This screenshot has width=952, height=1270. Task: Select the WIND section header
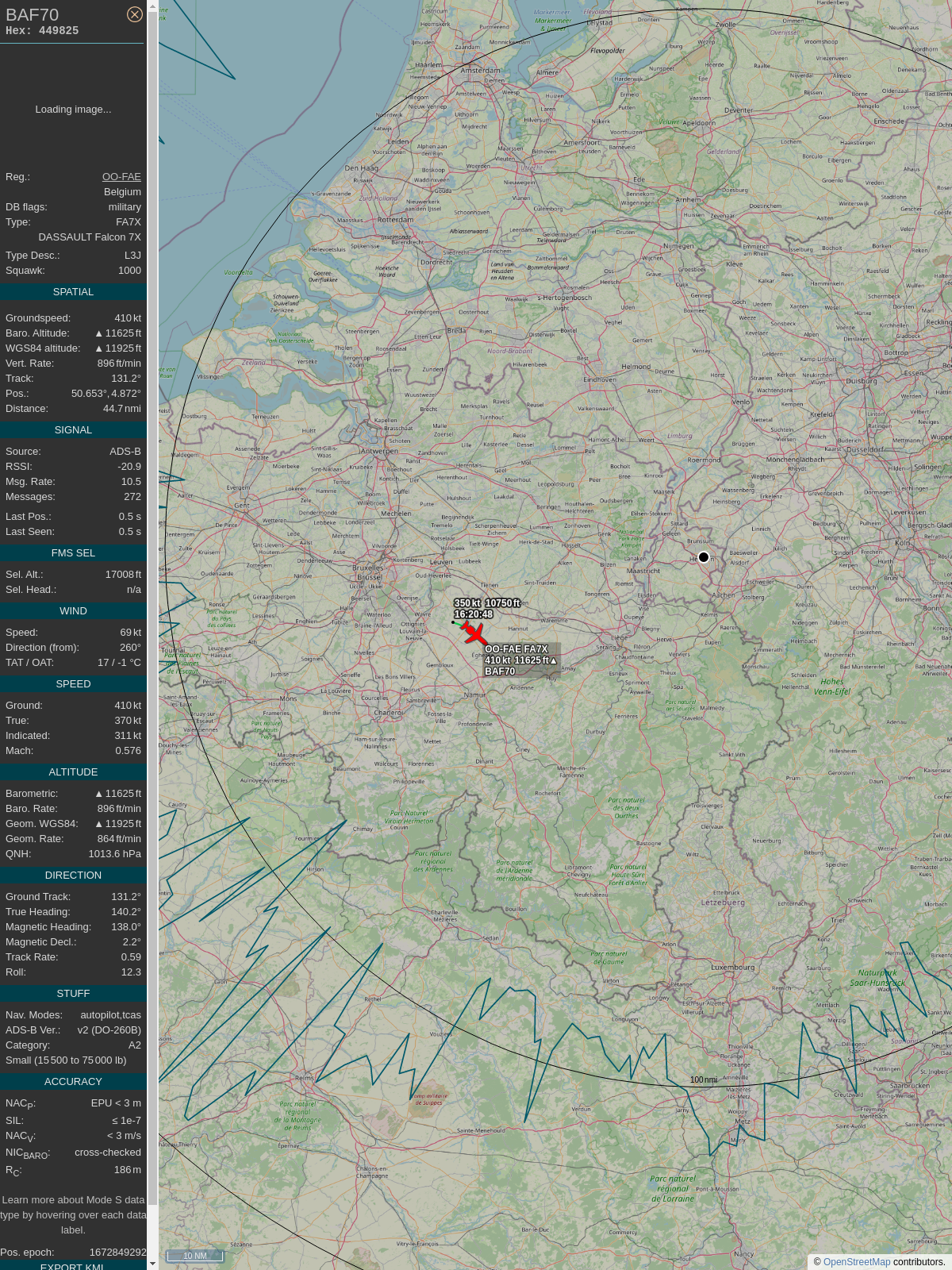(73, 611)
